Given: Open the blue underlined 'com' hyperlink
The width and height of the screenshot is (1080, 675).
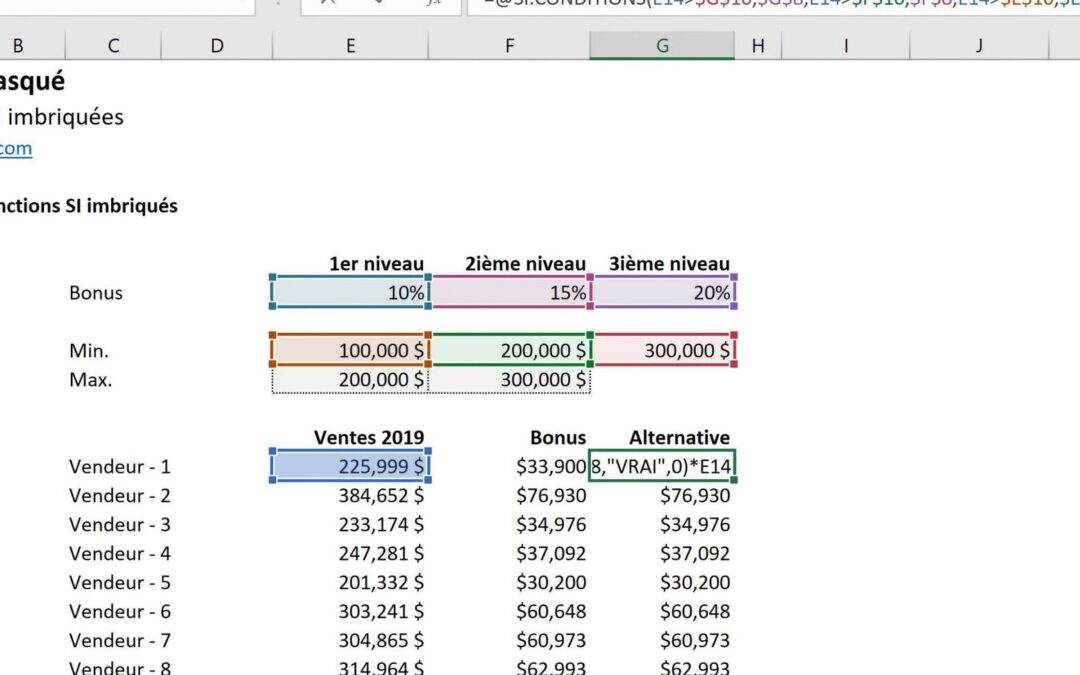Looking at the screenshot, I should coord(16,149).
